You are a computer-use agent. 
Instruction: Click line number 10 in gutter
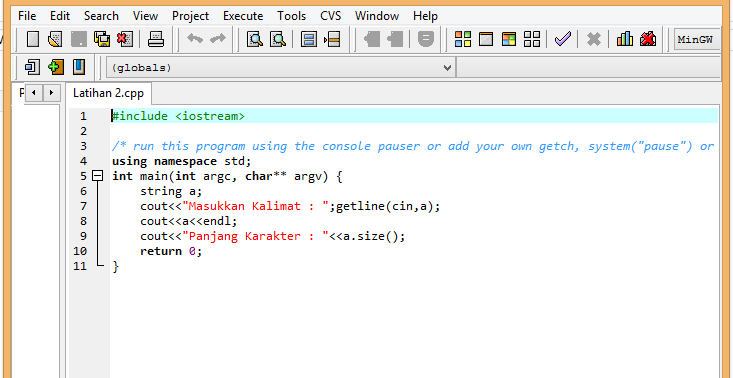point(80,251)
